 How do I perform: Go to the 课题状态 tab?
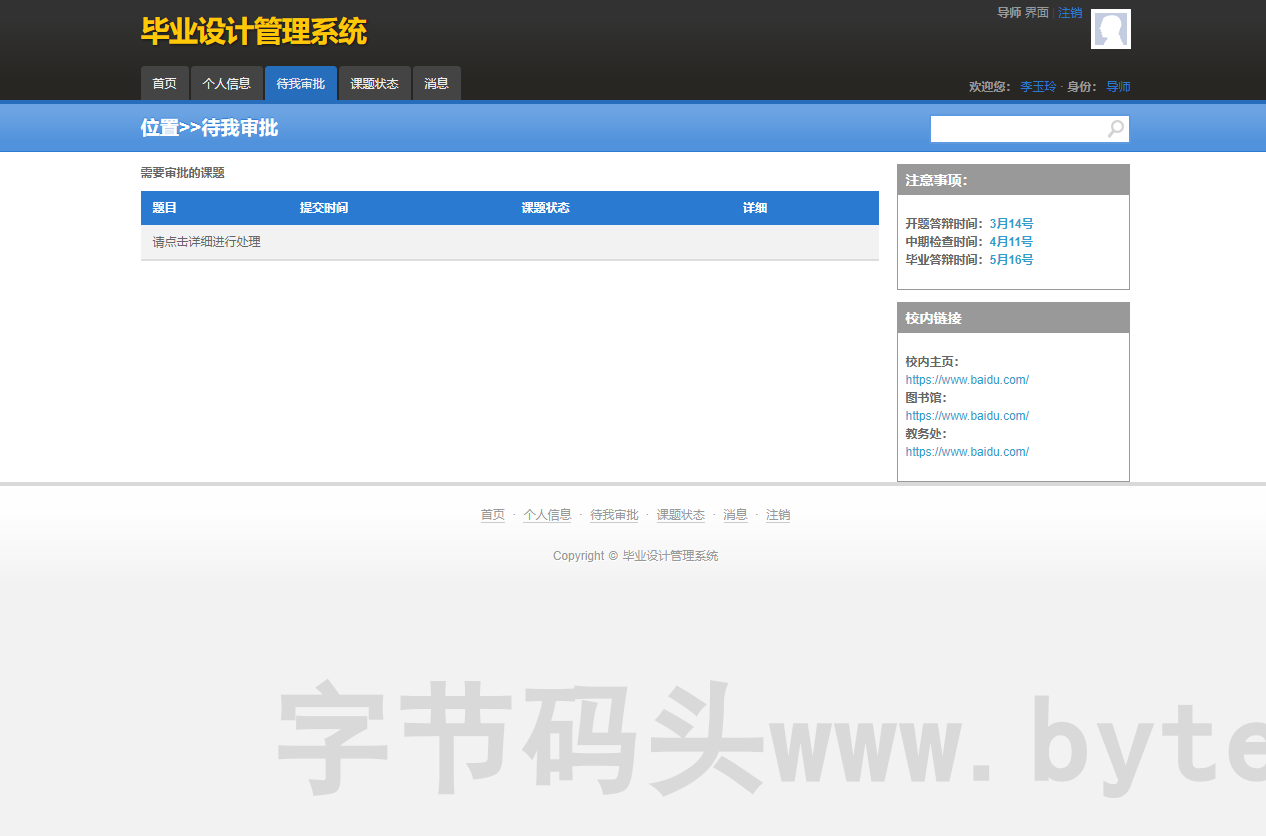375,83
